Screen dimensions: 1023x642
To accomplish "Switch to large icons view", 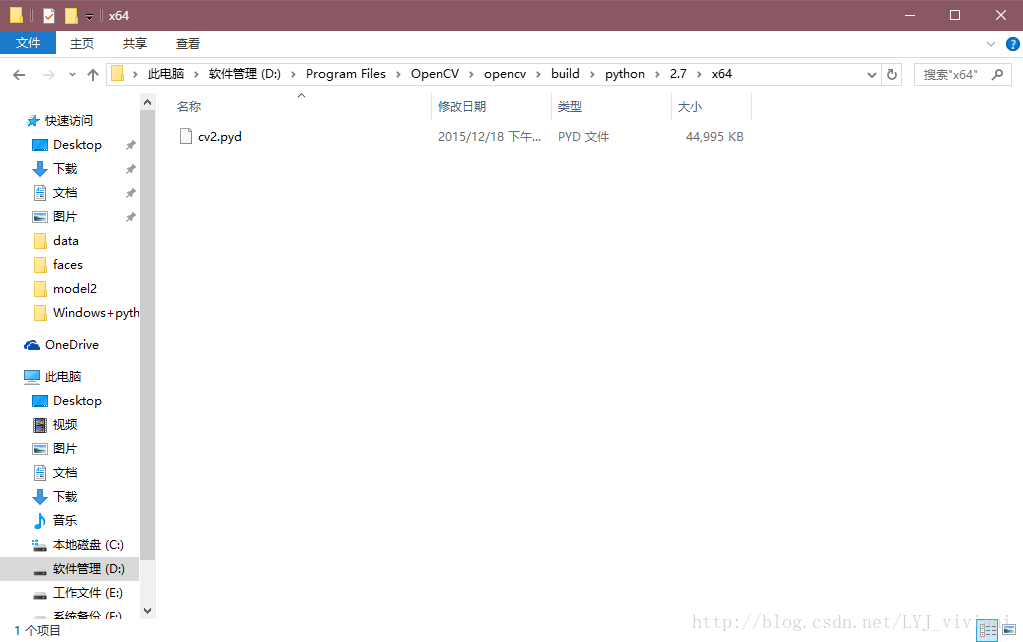I will [1009, 630].
